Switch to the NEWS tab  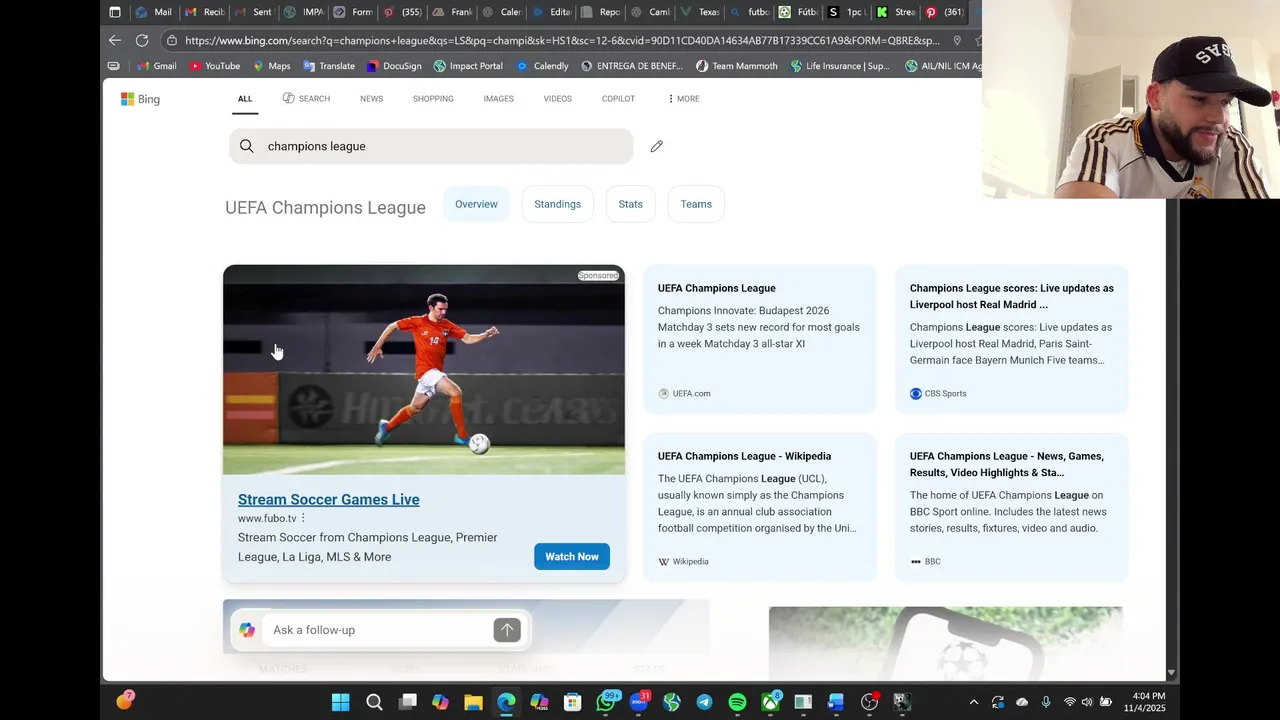tap(371, 98)
